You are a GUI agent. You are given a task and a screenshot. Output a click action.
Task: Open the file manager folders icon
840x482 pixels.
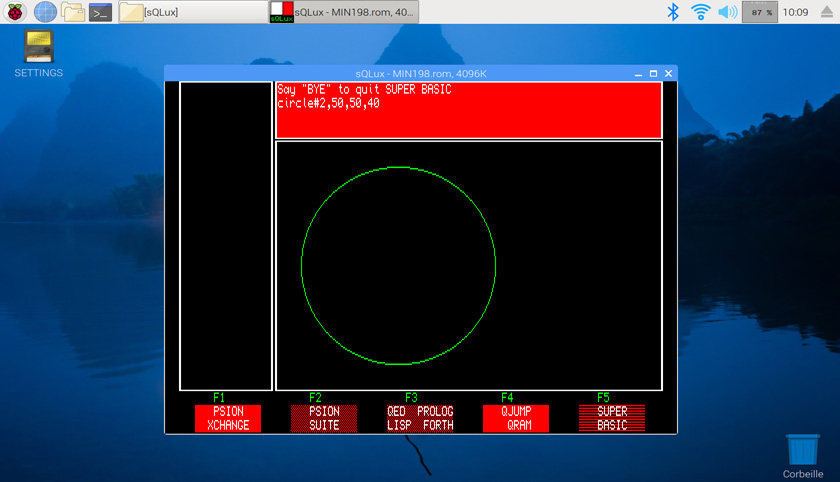pos(72,12)
